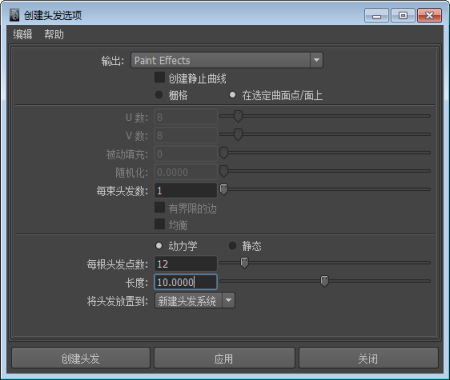Open the 将头发放置到 dropdown
The width and height of the screenshot is (450, 380).
pos(195,301)
